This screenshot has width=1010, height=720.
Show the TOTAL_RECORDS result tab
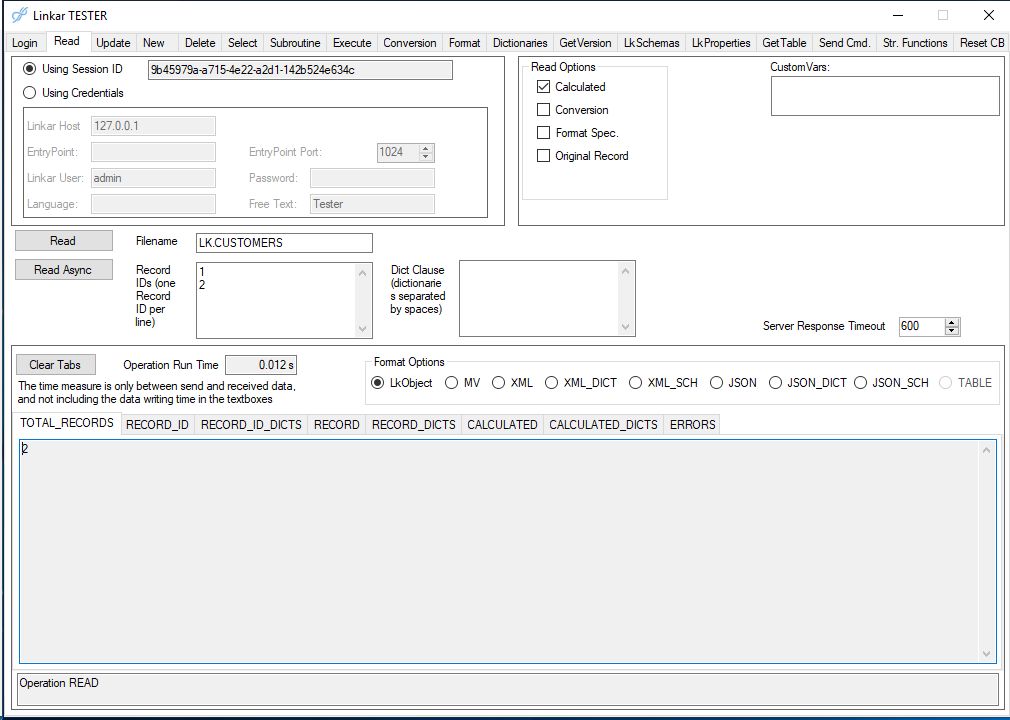click(x=67, y=423)
